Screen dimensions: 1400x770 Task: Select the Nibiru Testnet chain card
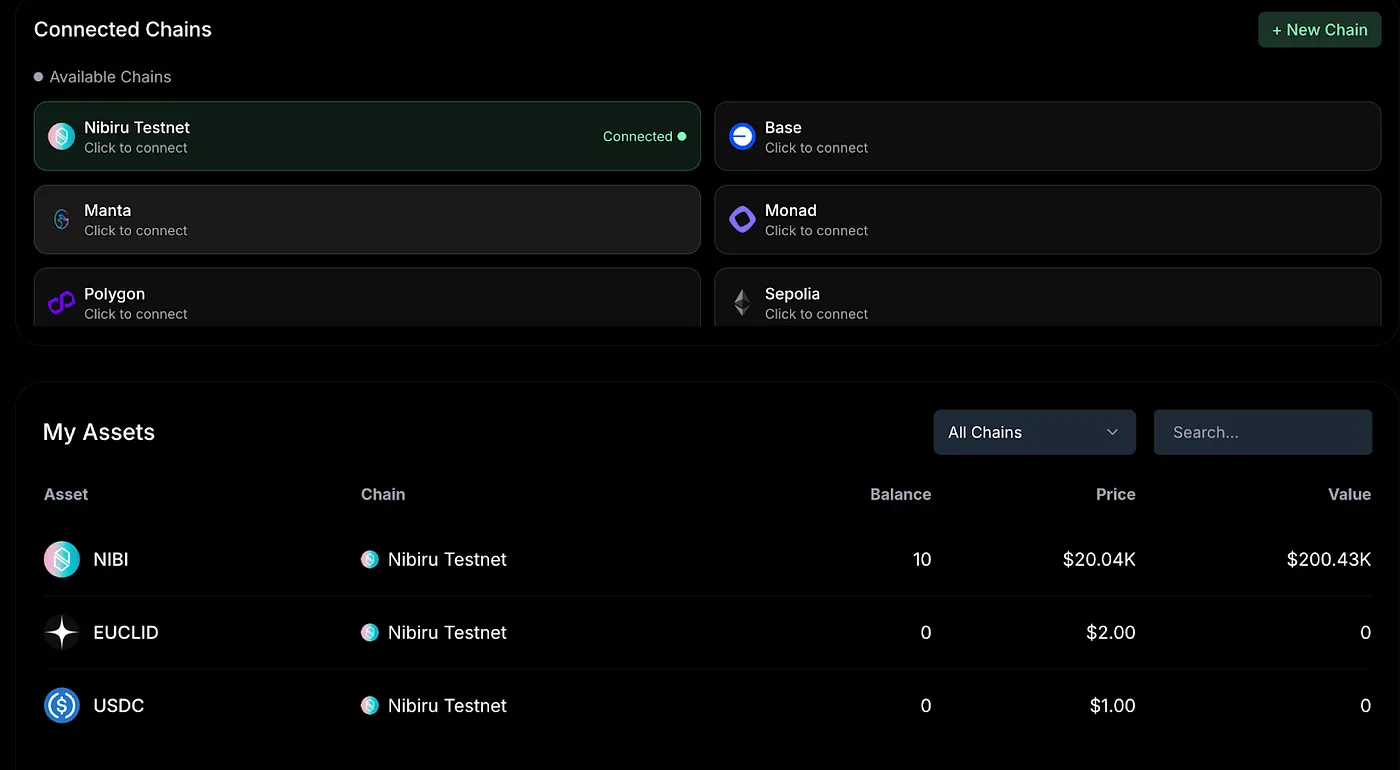coord(367,136)
